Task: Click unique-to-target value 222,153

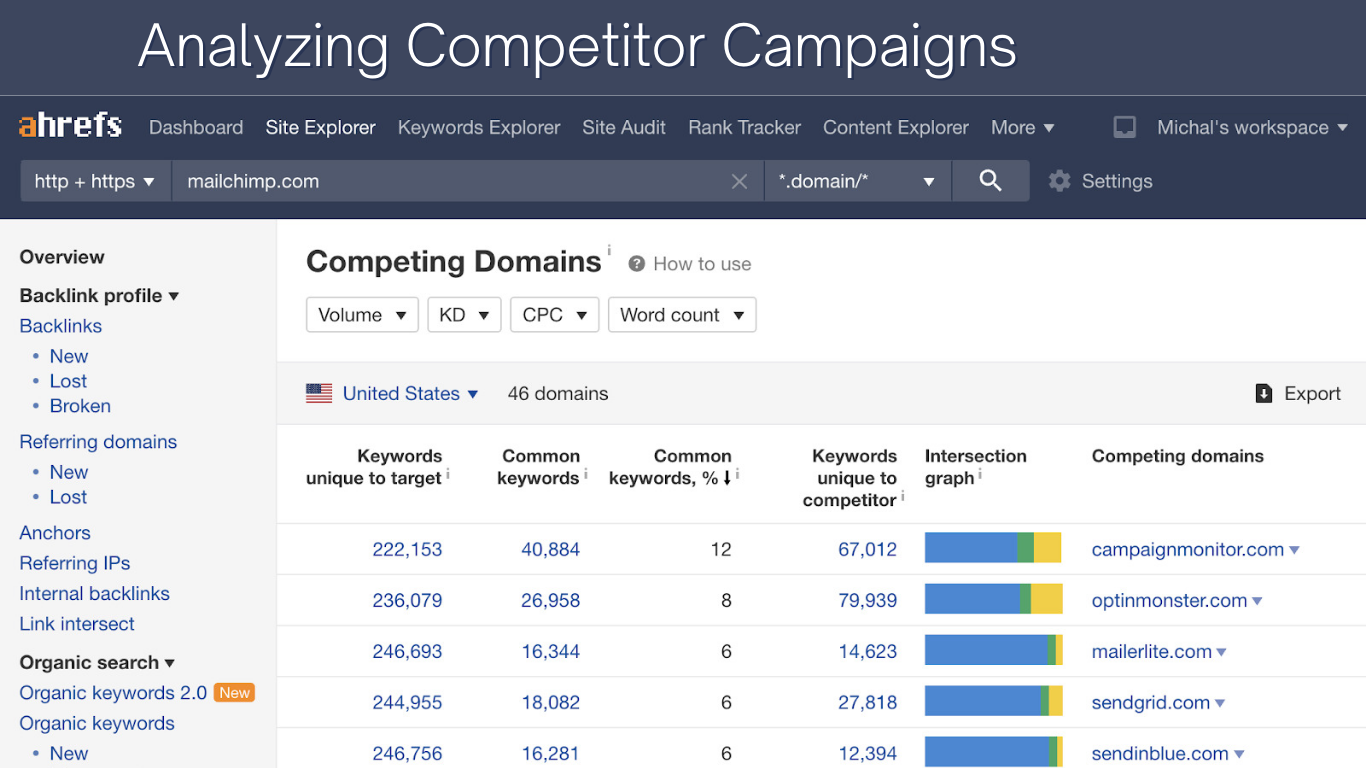Action: (x=407, y=550)
